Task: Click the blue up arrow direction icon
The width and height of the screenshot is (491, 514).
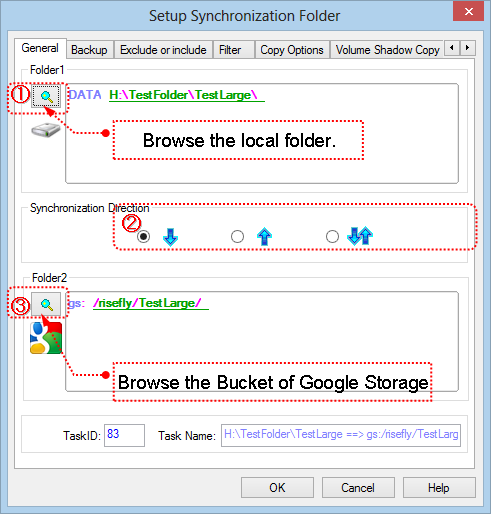Action: 264,236
